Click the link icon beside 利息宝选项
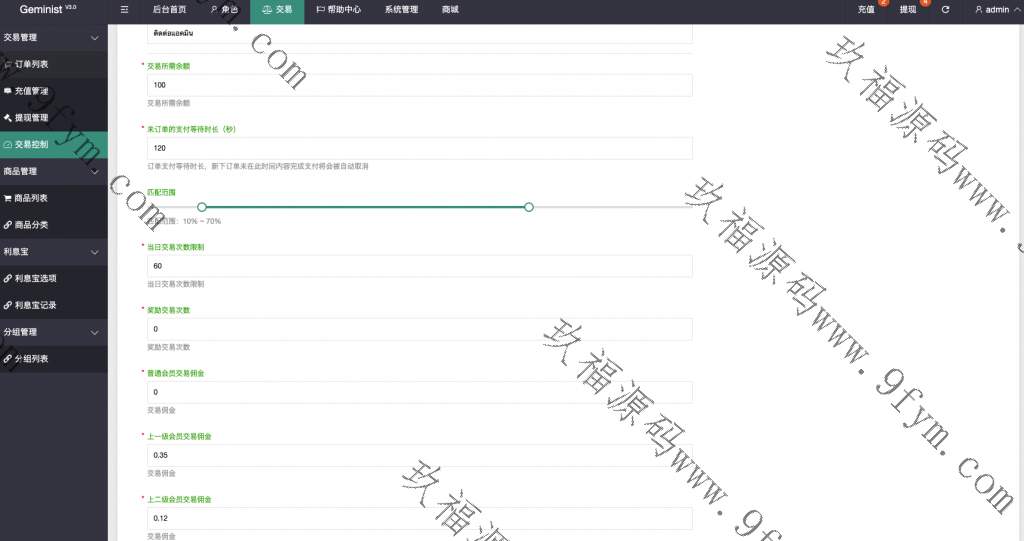The height and width of the screenshot is (541, 1024). (8, 278)
